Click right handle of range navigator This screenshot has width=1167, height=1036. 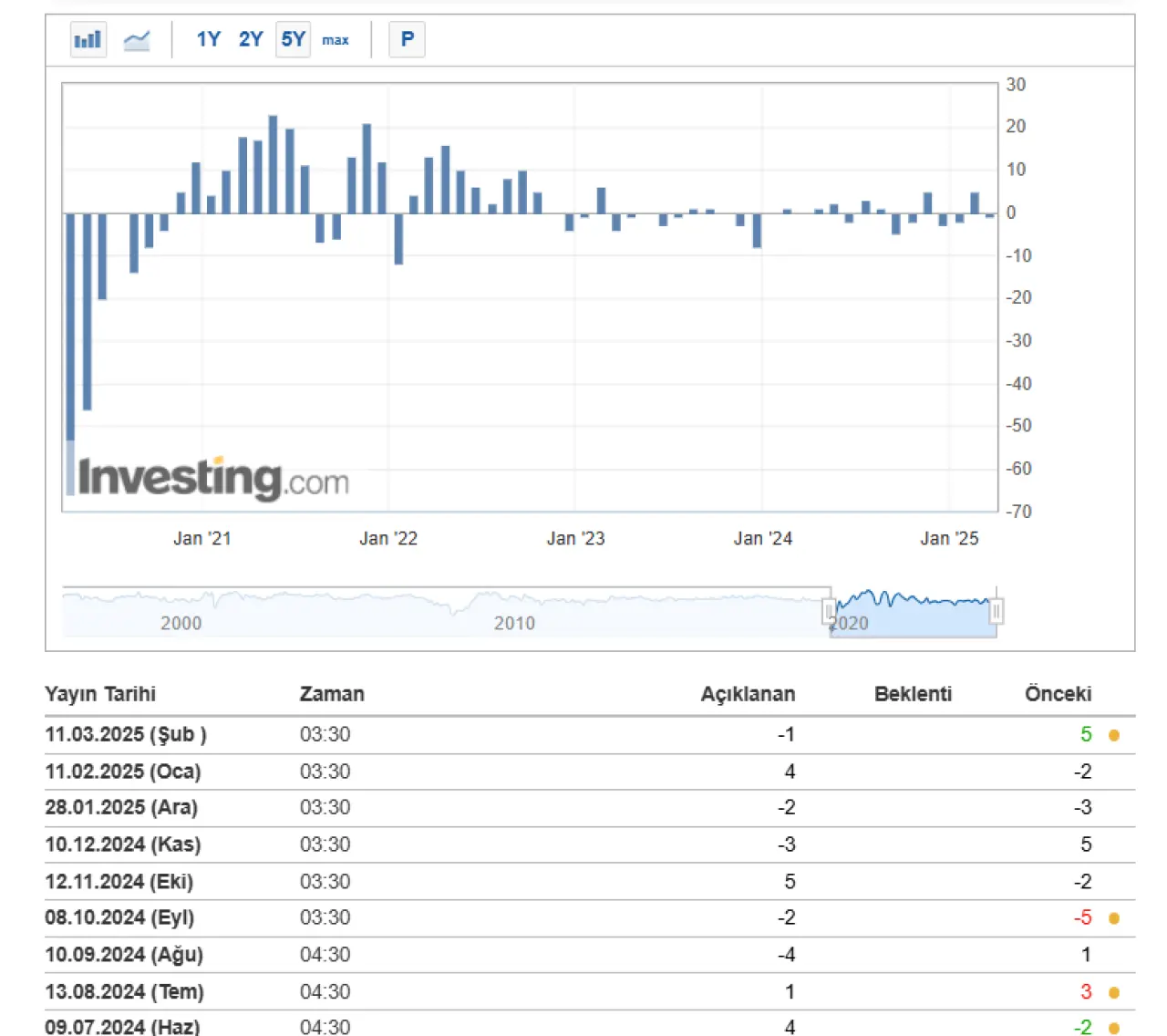(x=997, y=610)
